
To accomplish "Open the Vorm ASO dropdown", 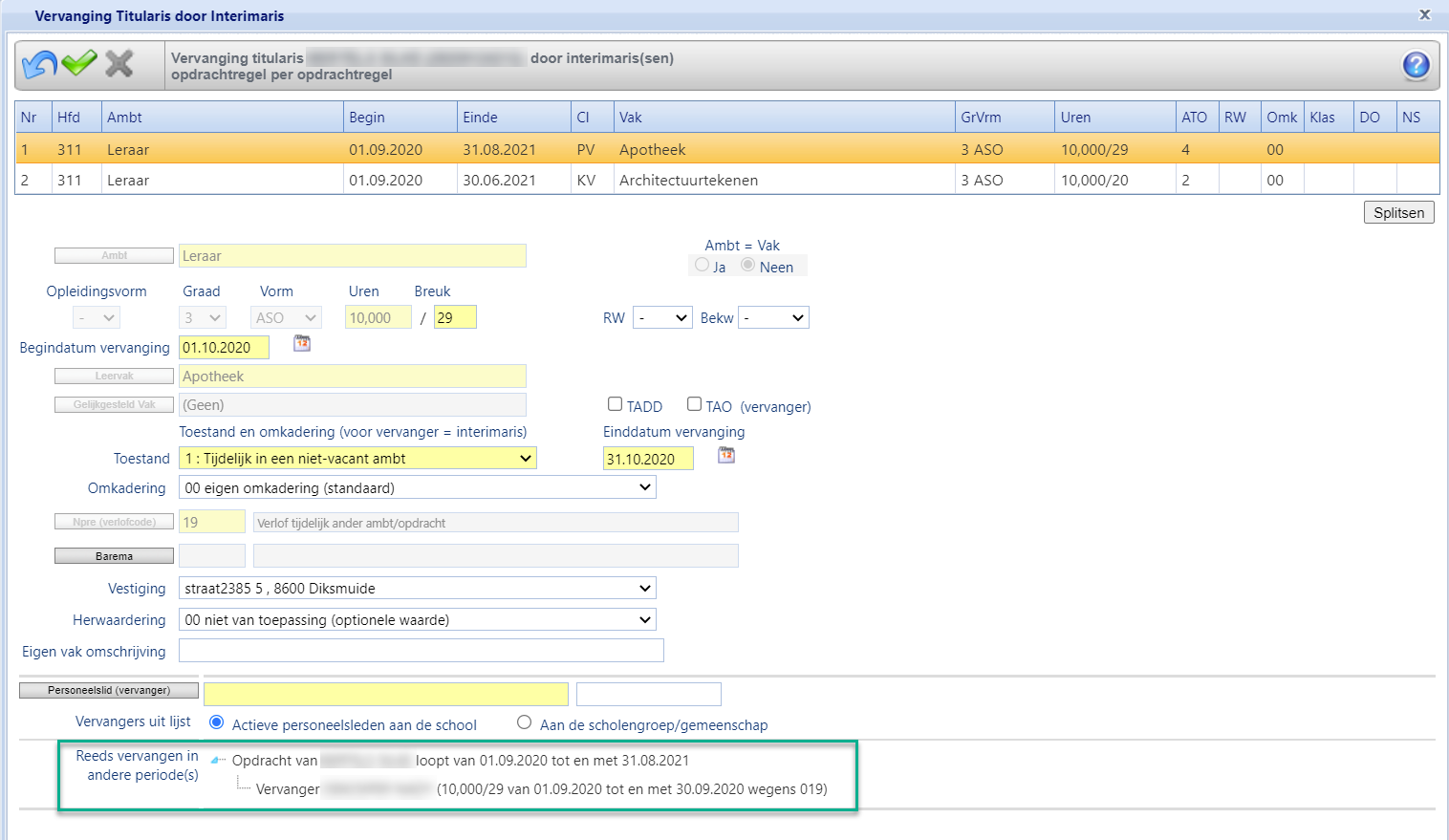I will (x=287, y=317).
